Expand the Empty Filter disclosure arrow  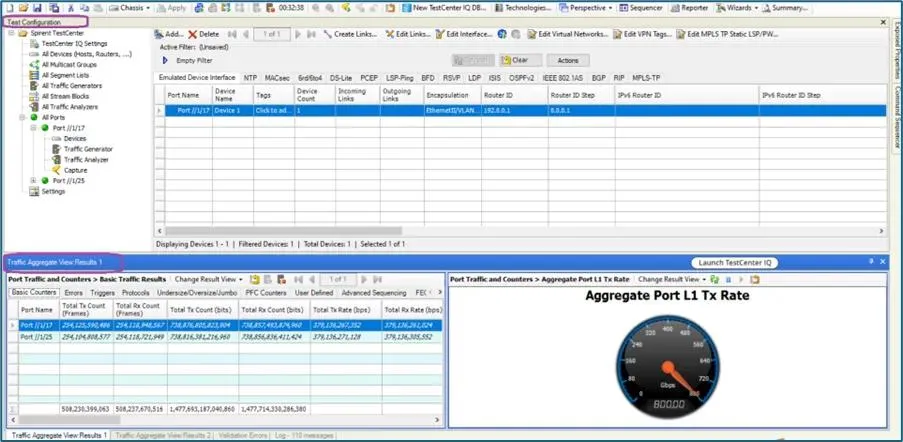pyautogui.click(x=165, y=60)
